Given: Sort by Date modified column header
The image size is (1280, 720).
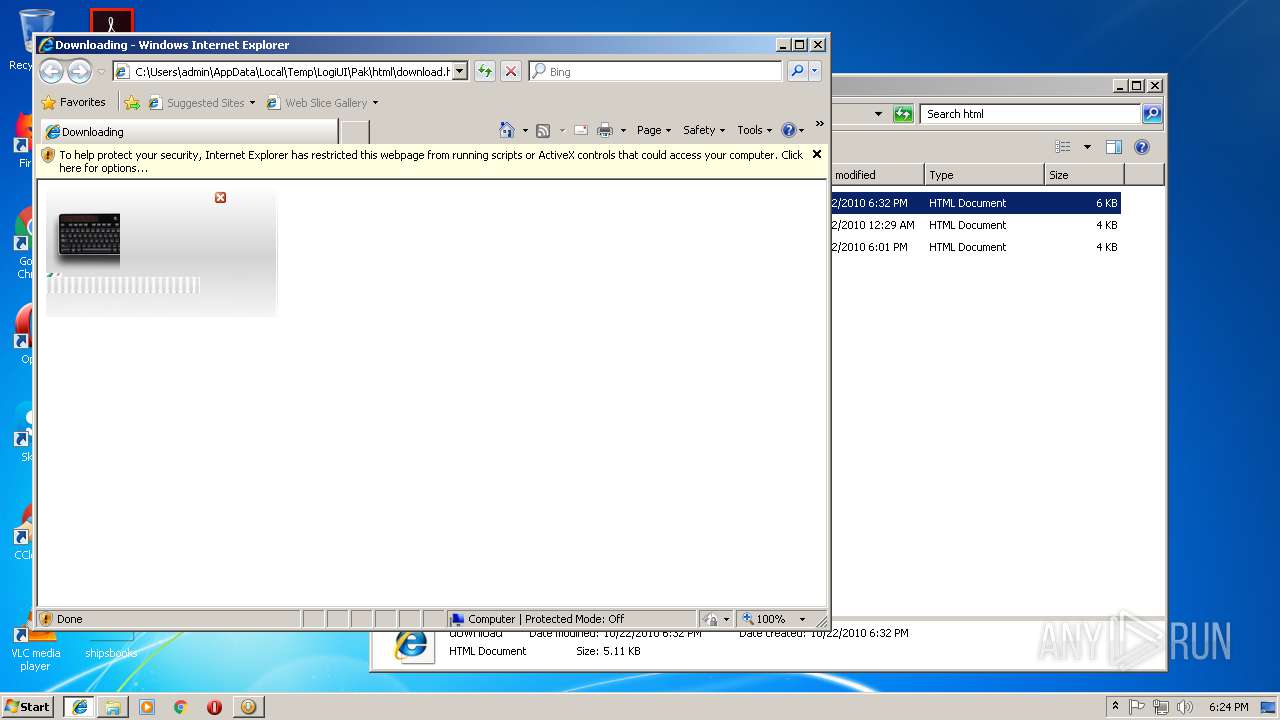Looking at the screenshot, I should [x=877, y=175].
